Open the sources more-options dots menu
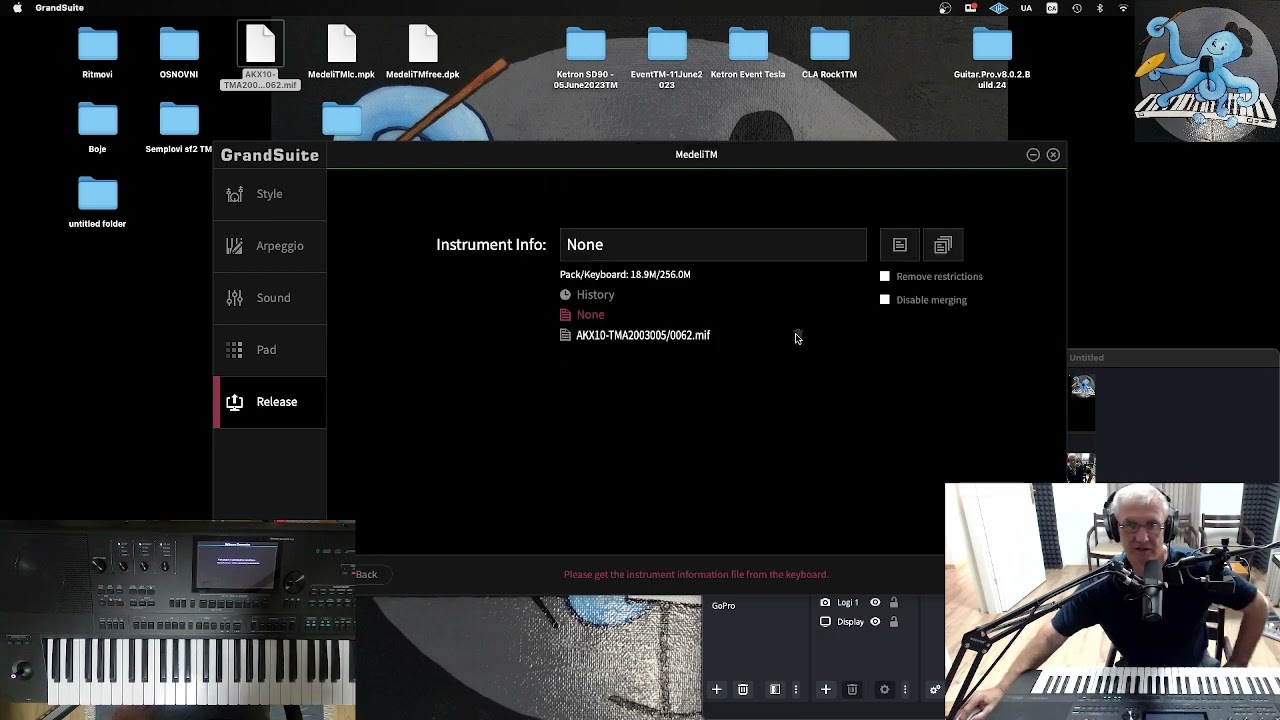The width and height of the screenshot is (1280, 720). [905, 689]
